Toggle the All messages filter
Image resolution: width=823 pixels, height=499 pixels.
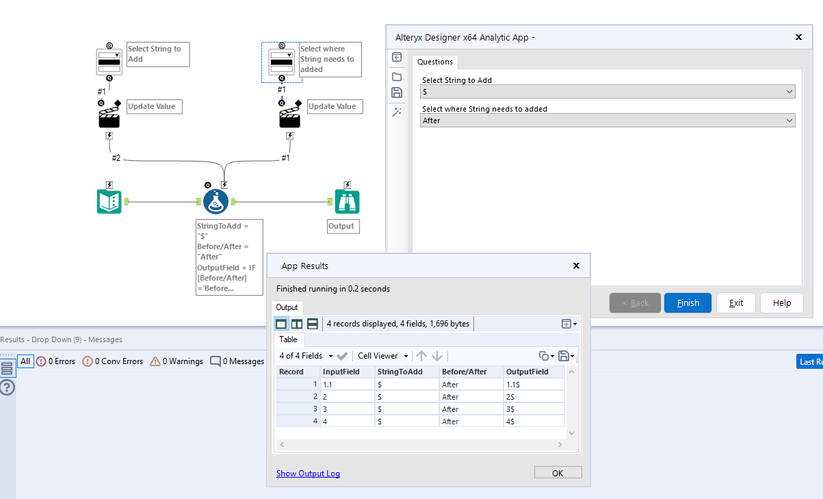pyautogui.click(x=25, y=362)
